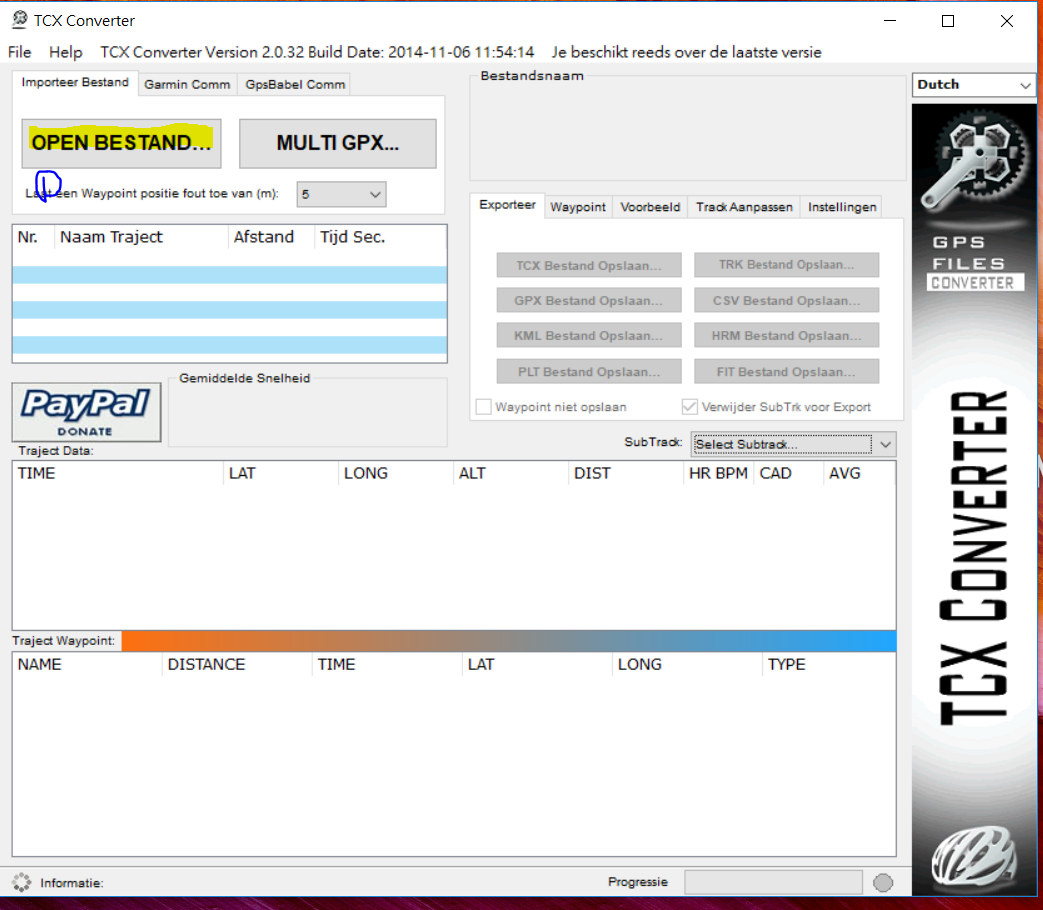Screen dimensions: 1043x910
Task: Click the DISTANCE column header
Action: pyautogui.click(x=237, y=665)
